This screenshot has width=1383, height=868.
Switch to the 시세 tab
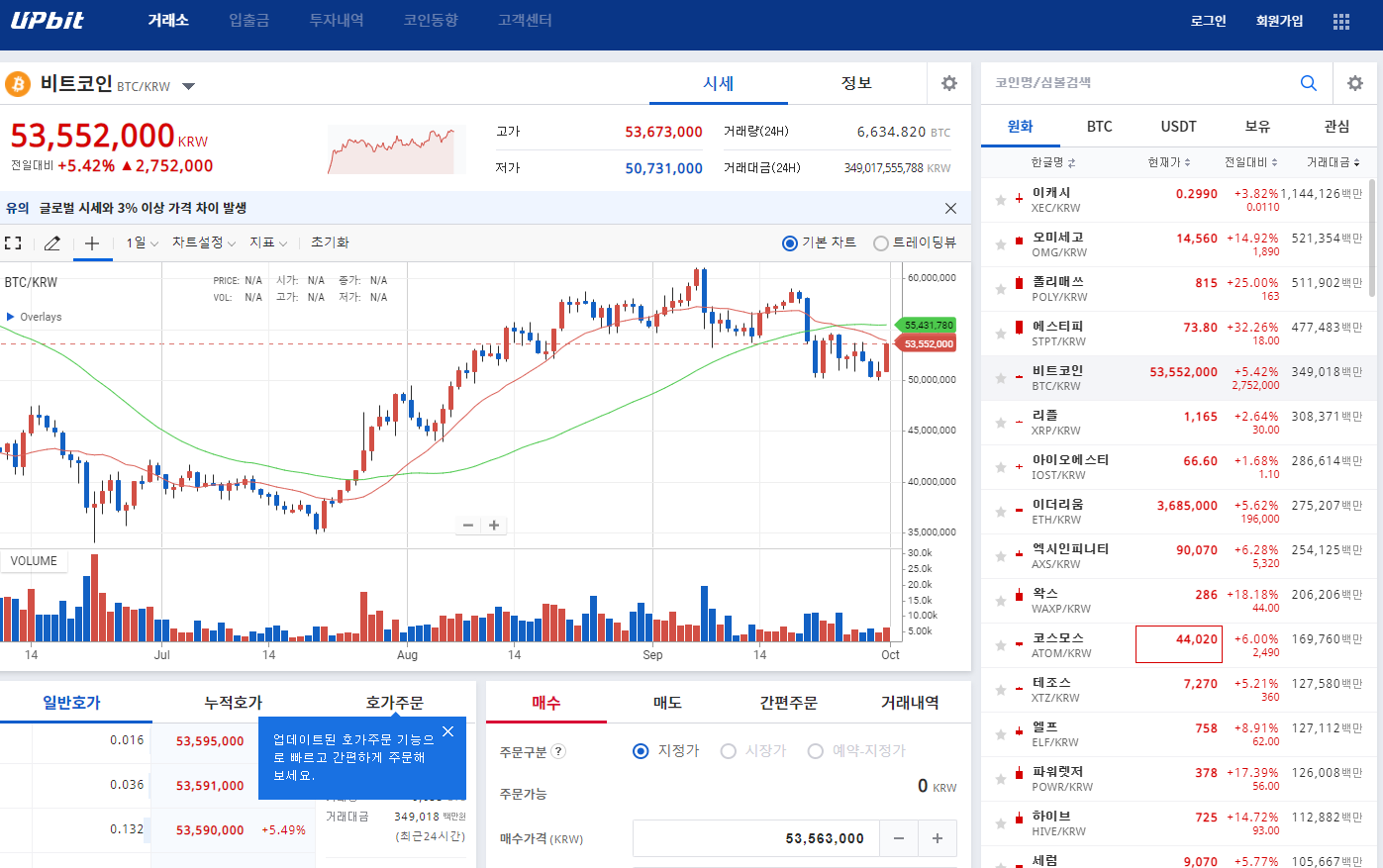click(x=719, y=83)
